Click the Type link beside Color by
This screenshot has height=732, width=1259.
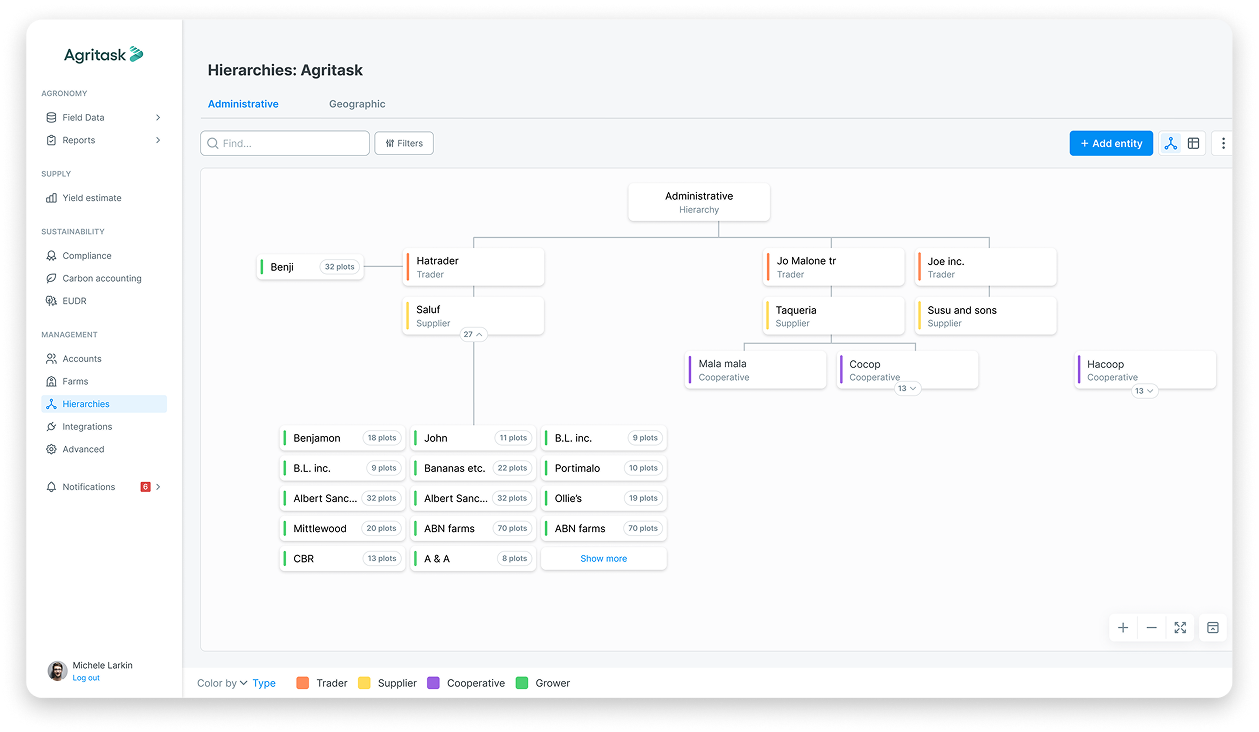264,683
